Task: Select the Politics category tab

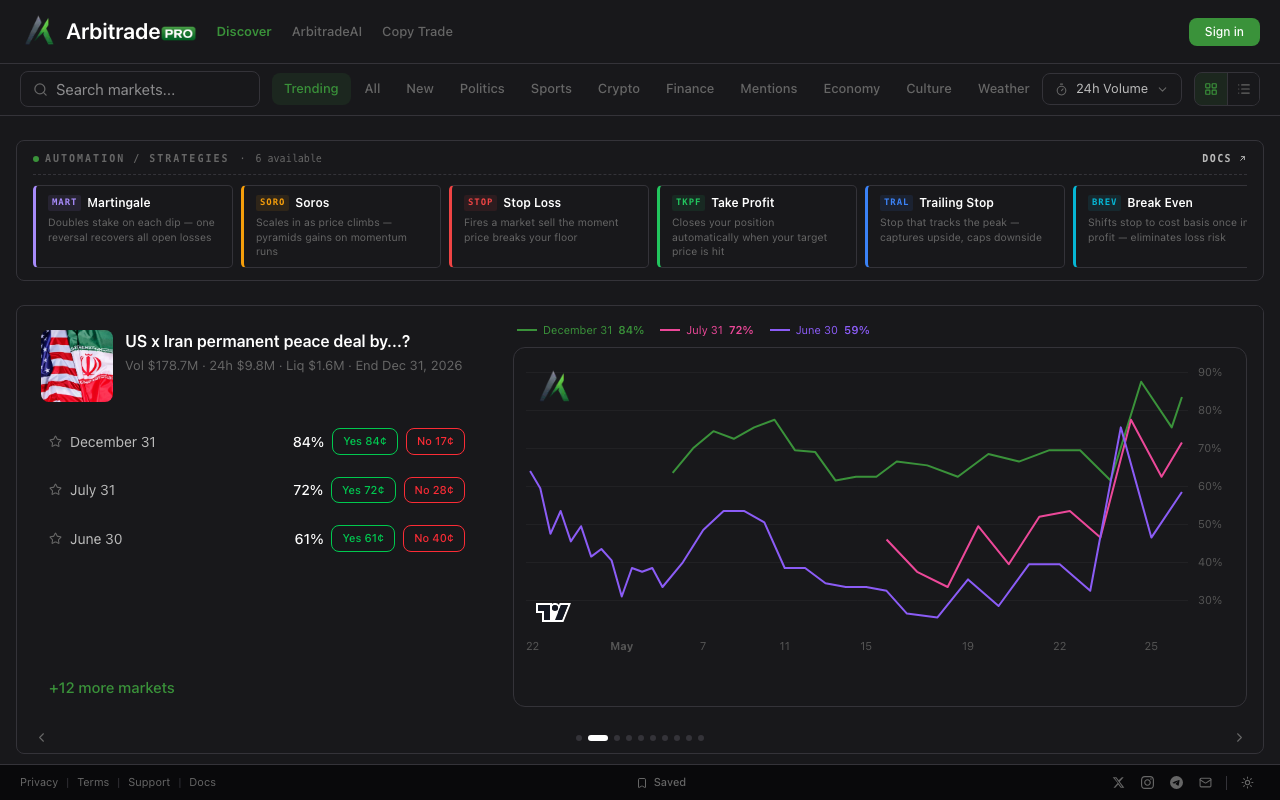Action: click(x=482, y=89)
